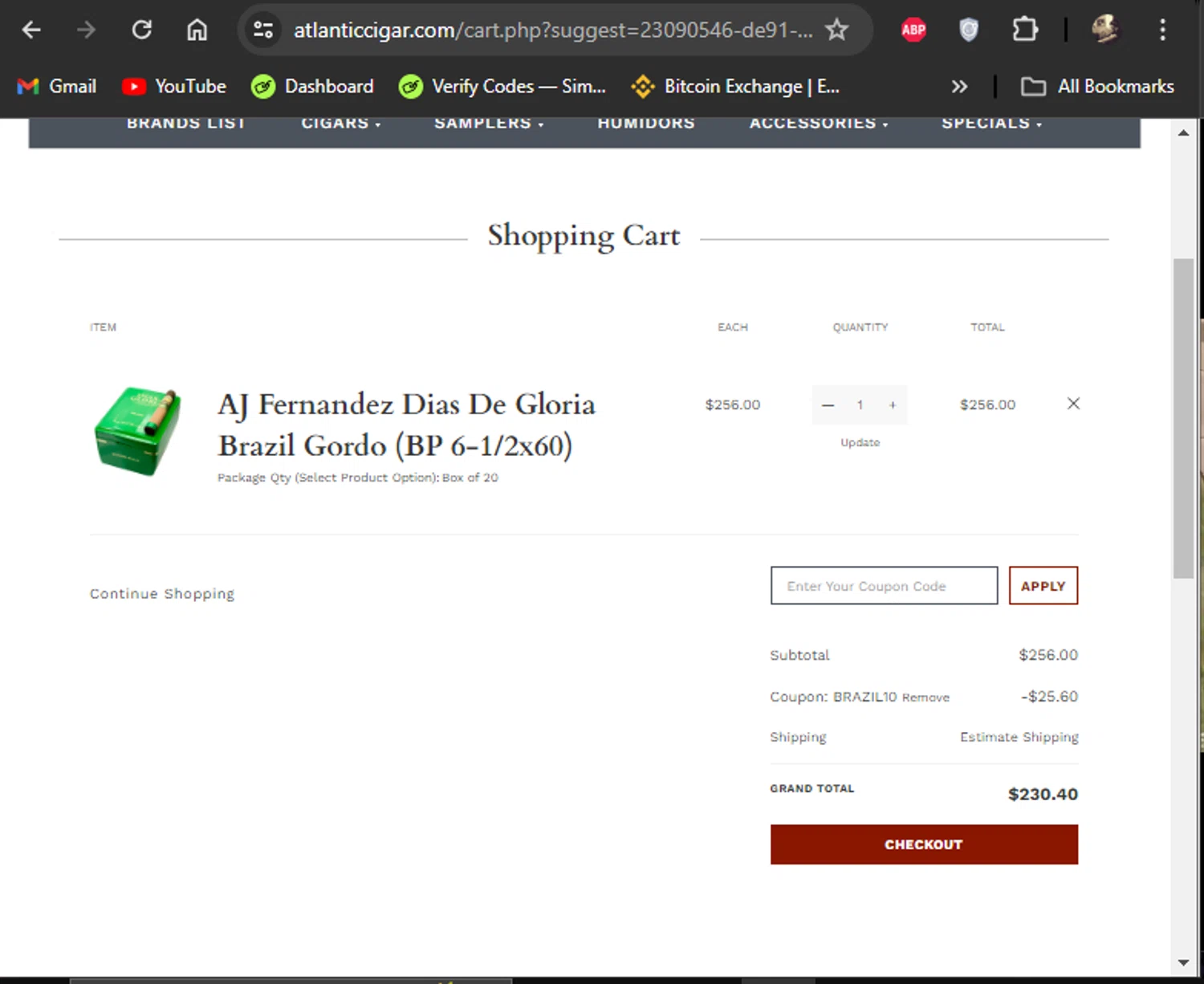The width and height of the screenshot is (1204, 984).
Task: Click Continue Shopping link
Action: (x=162, y=593)
